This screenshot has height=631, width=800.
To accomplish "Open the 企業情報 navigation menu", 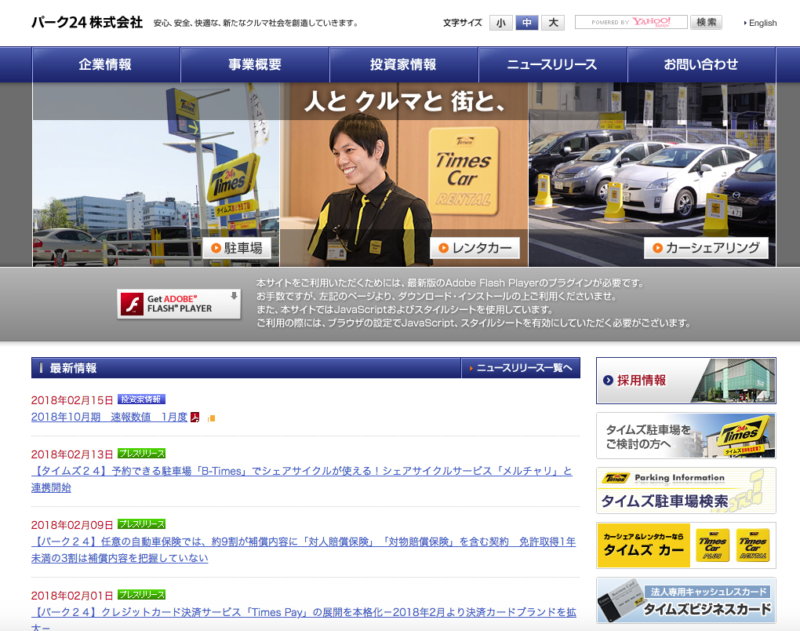I will coord(106,65).
